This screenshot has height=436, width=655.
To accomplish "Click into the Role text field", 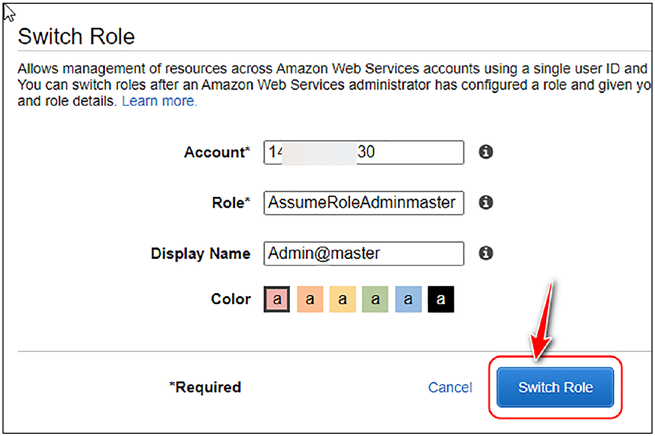I will click(x=363, y=203).
